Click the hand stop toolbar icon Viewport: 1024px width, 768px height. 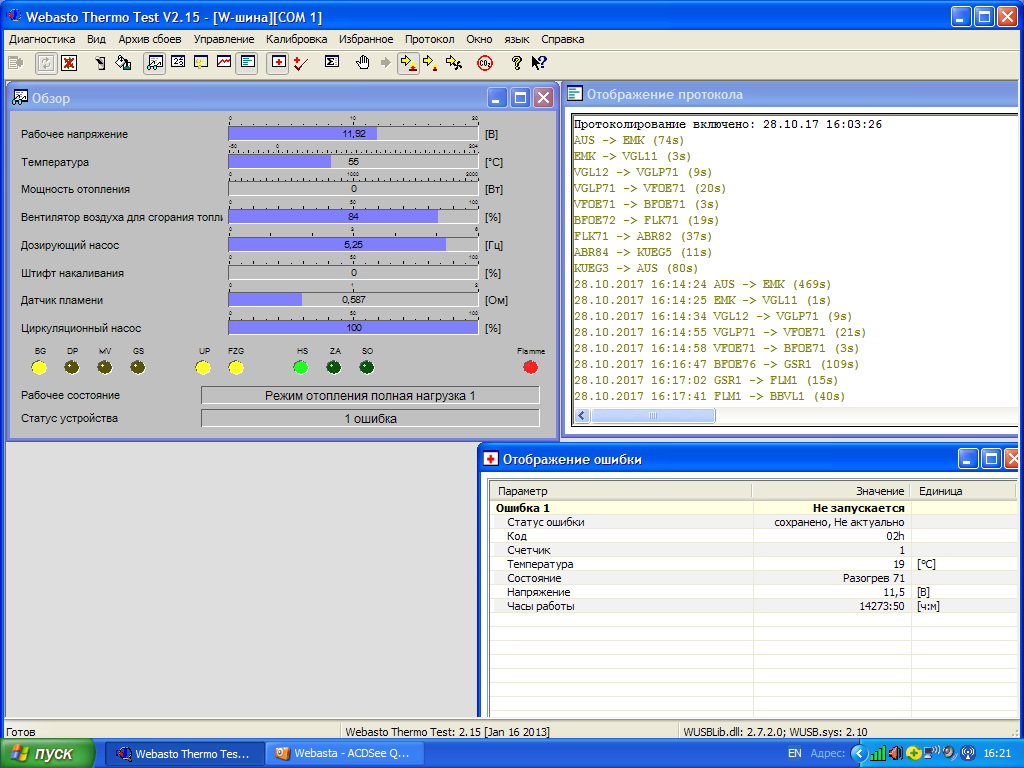tap(363, 63)
